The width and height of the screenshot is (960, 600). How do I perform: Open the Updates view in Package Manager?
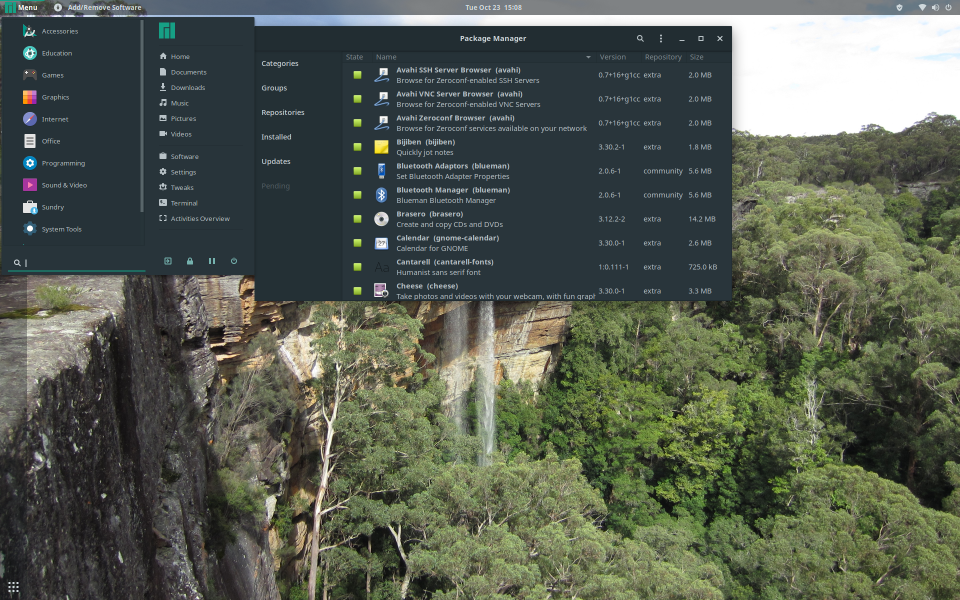tap(275, 162)
